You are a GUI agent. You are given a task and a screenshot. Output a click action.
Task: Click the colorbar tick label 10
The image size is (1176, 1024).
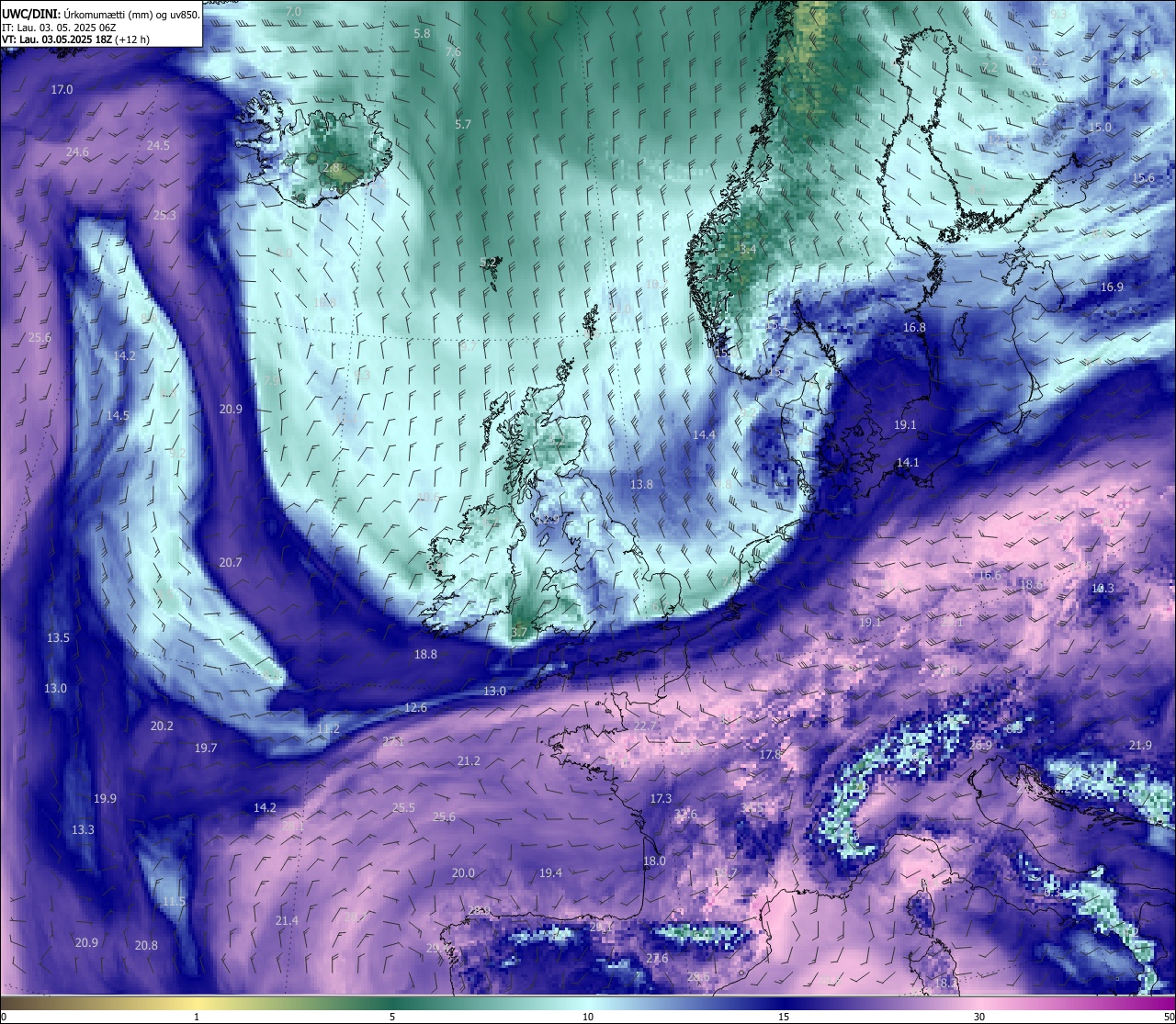(588, 1017)
